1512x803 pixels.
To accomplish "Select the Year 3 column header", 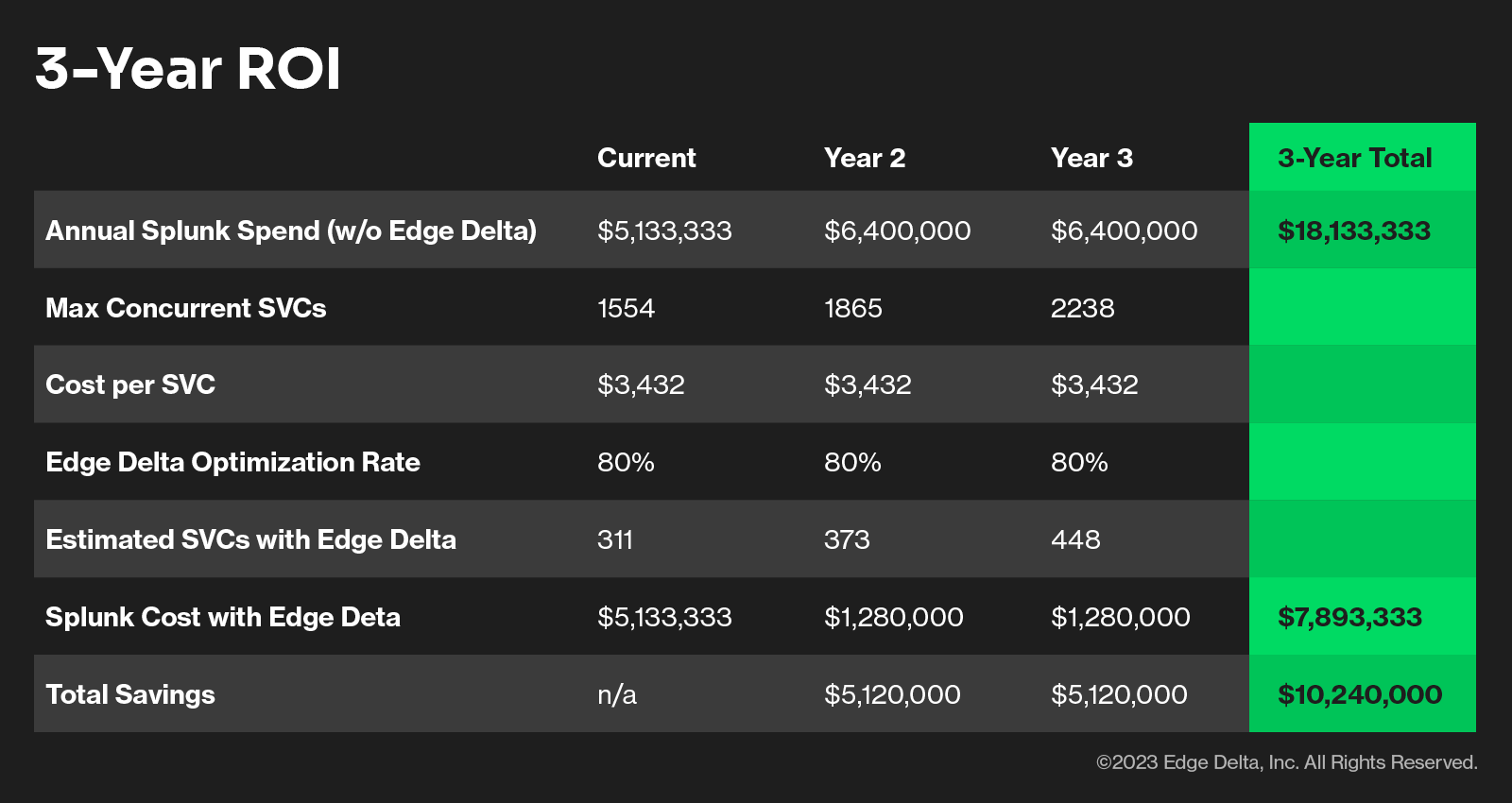I will pos(1091,158).
